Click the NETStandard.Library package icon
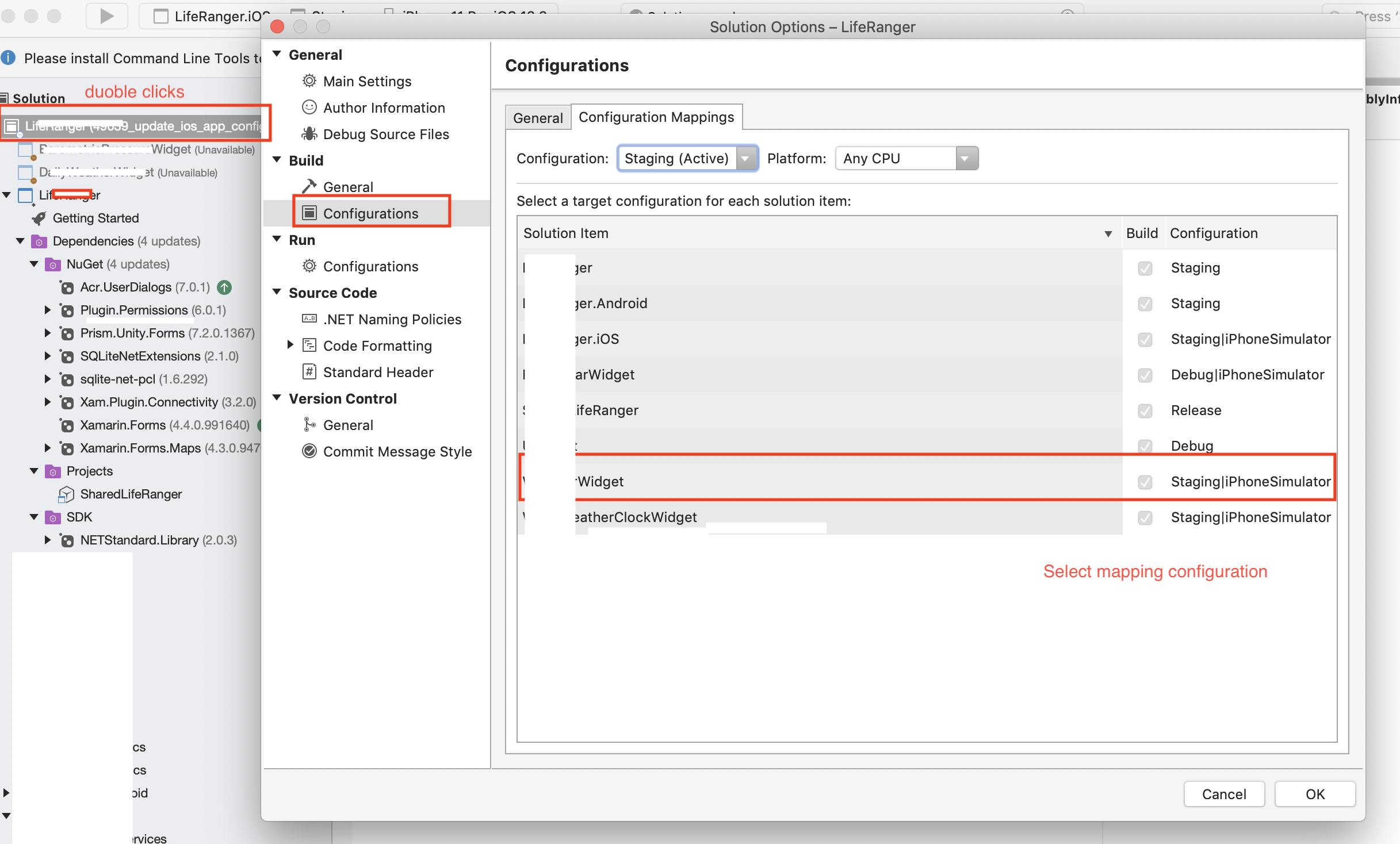Image resolution: width=1400 pixels, height=844 pixels. tap(67, 540)
